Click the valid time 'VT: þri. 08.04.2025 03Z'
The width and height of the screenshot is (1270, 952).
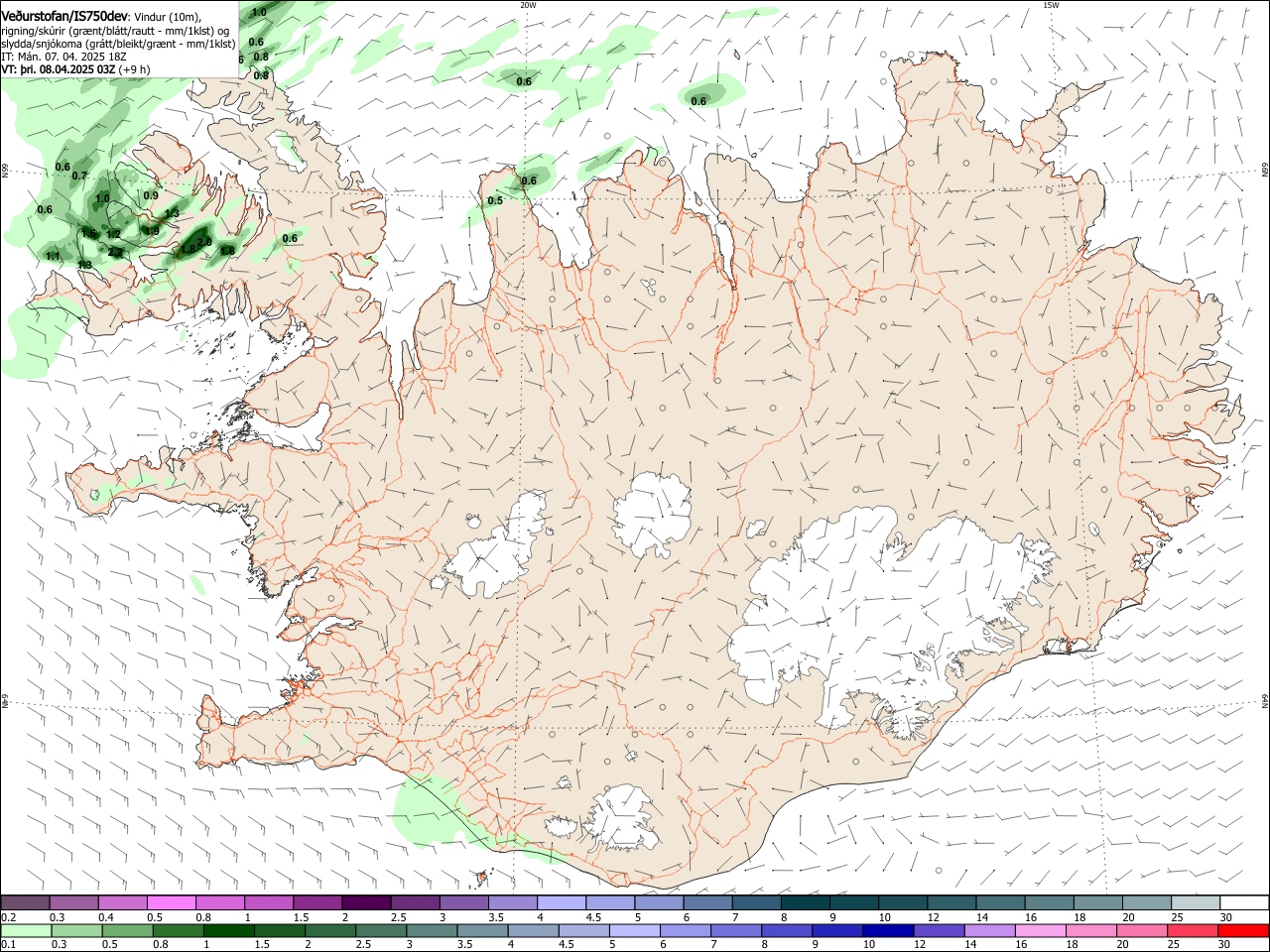(x=58, y=69)
